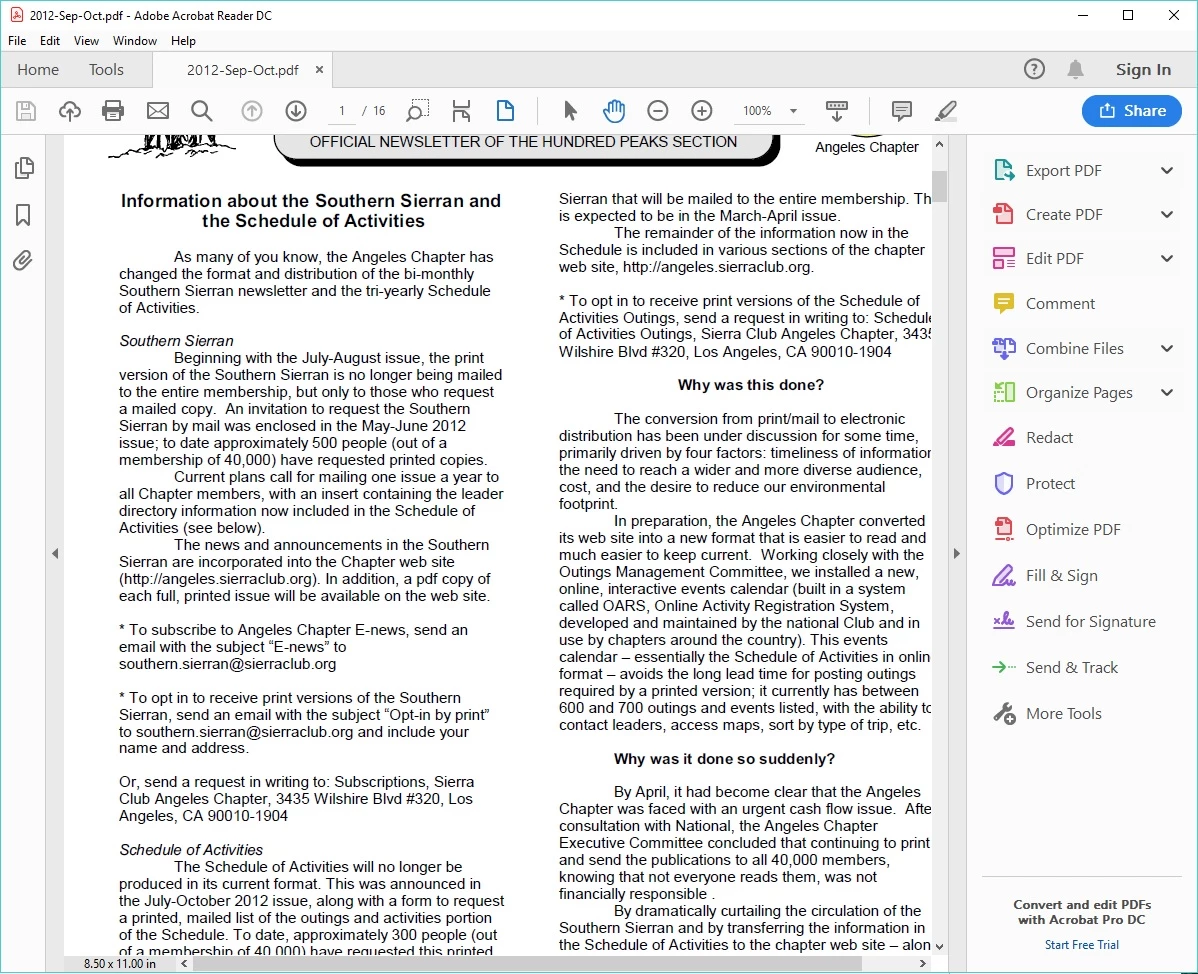Select the Highlight text pen
This screenshot has width=1198, height=974.
click(x=946, y=111)
